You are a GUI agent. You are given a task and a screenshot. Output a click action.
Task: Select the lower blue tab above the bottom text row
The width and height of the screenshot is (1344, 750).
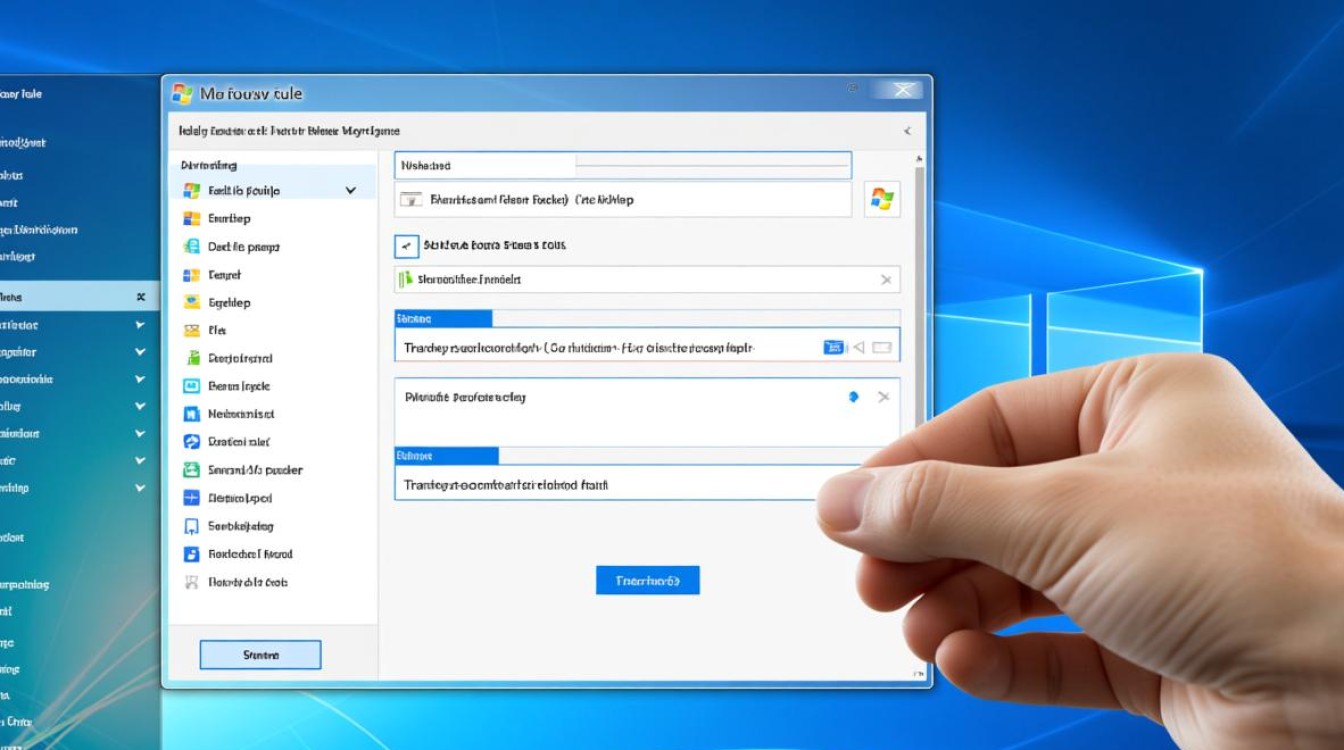tap(446, 456)
